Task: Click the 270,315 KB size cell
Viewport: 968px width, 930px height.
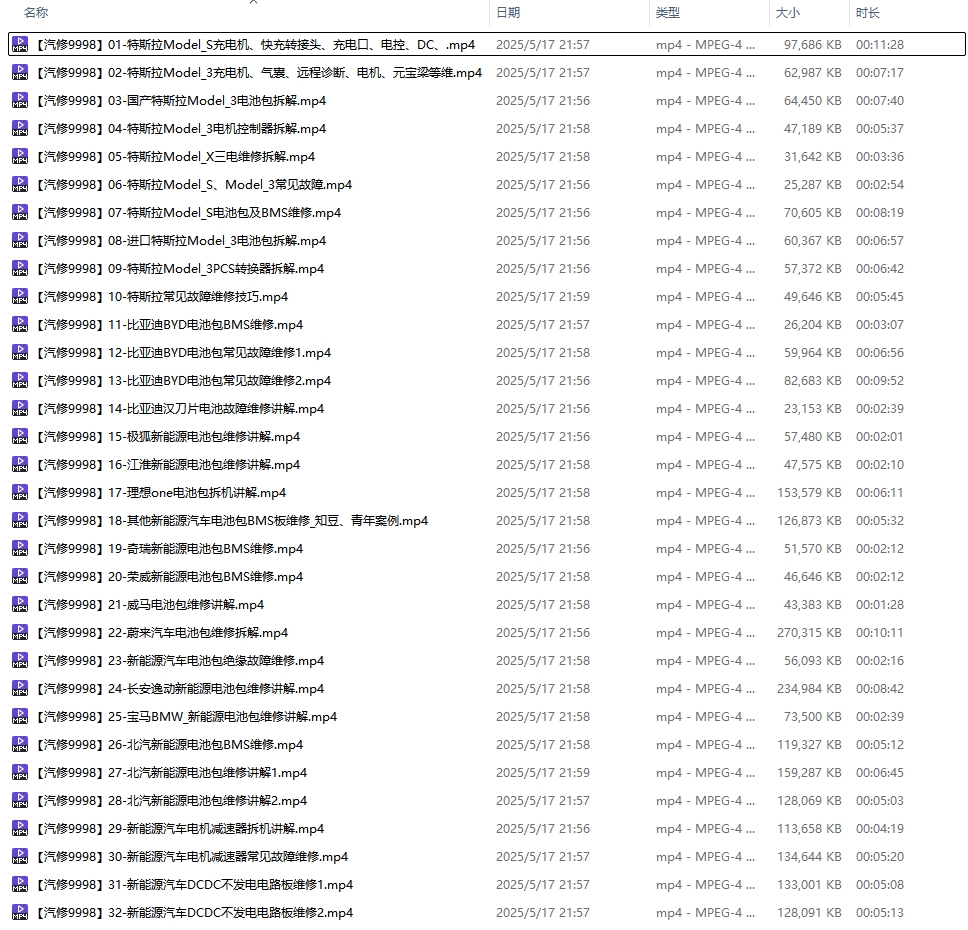Action: [809, 633]
